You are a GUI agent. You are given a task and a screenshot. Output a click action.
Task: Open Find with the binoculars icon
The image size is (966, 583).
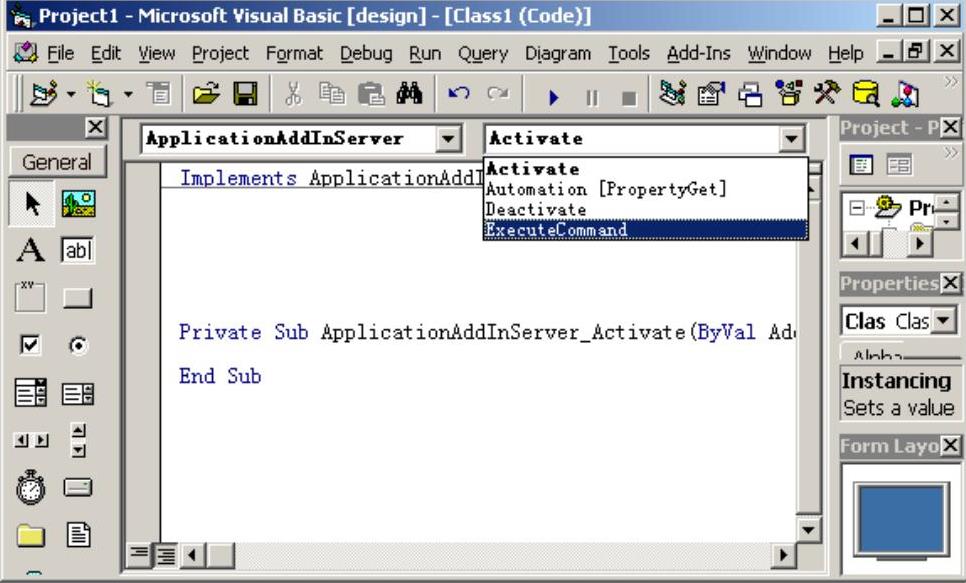pos(409,94)
